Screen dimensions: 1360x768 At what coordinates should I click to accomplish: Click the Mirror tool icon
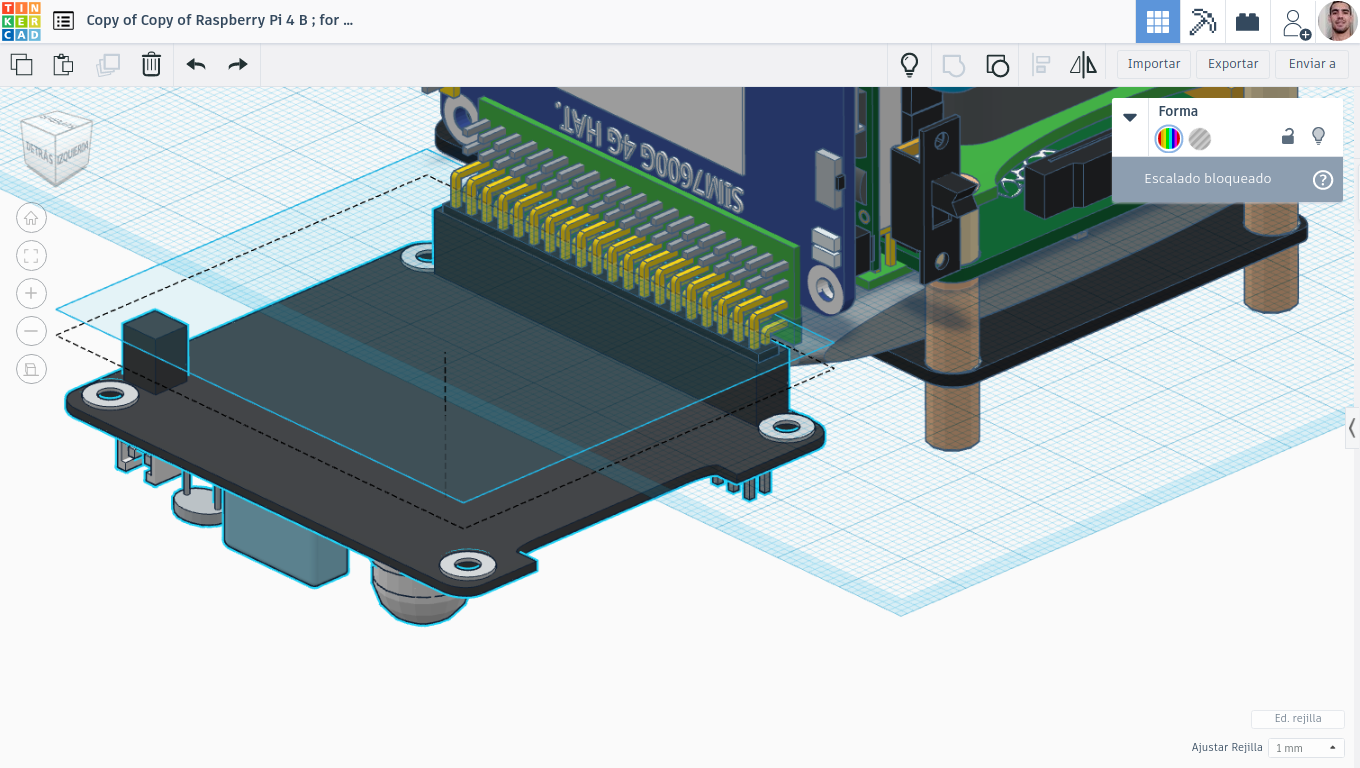pyautogui.click(x=1083, y=65)
